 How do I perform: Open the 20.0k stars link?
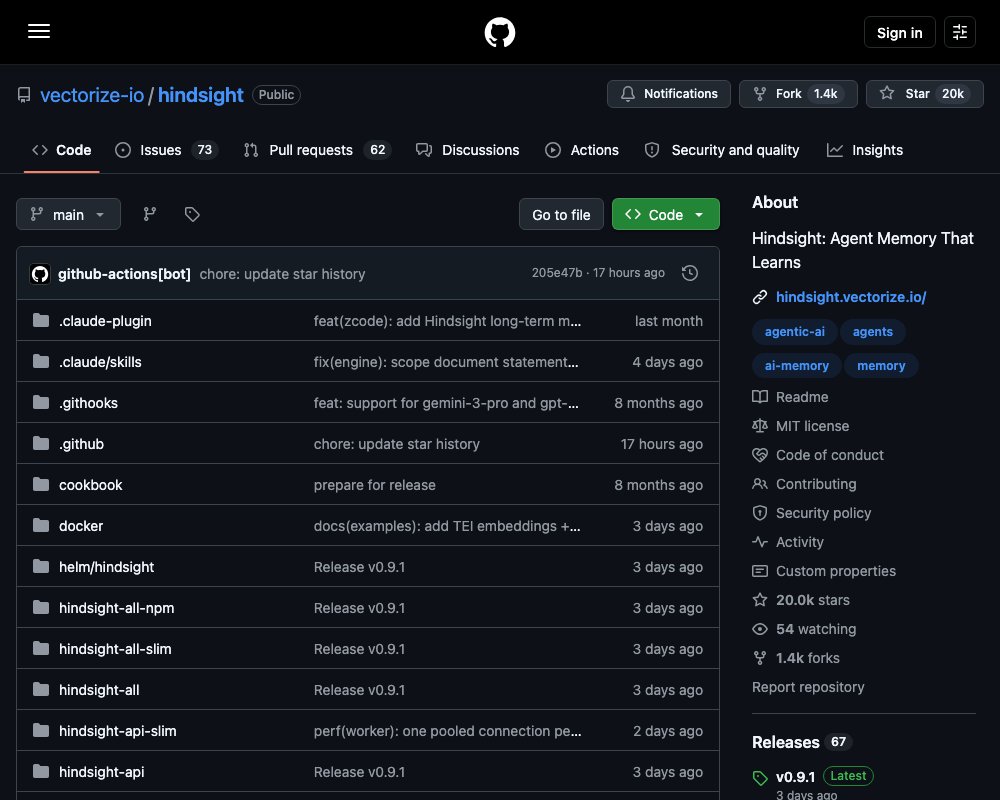click(812, 600)
